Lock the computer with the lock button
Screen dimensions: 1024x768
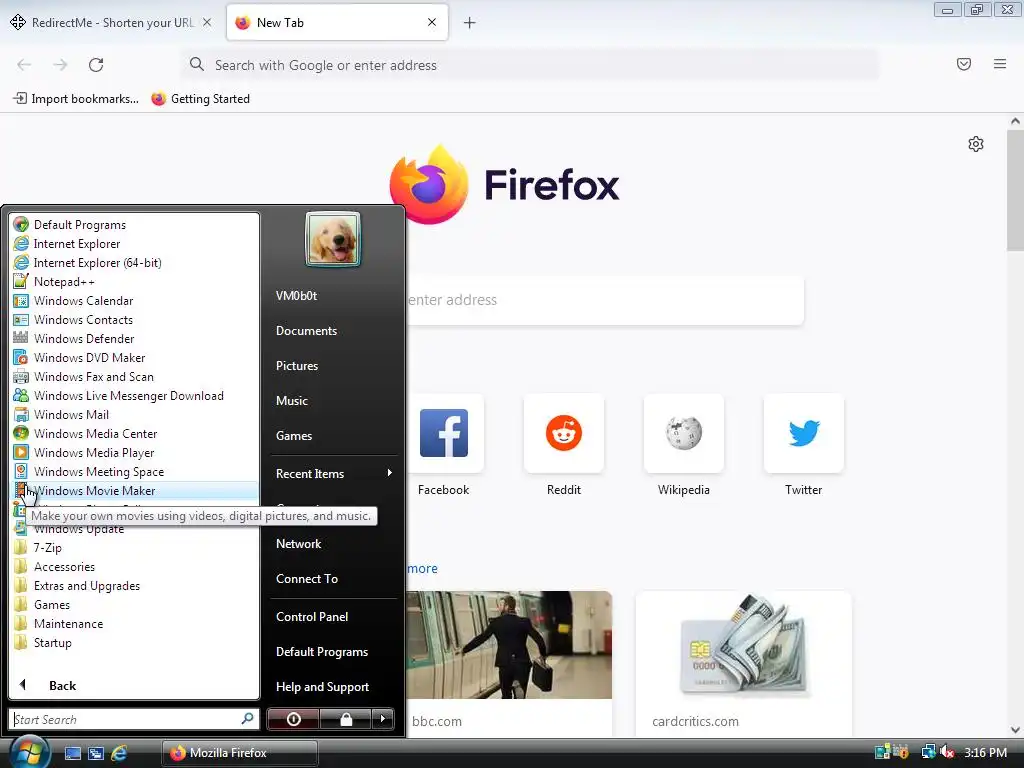click(x=345, y=719)
